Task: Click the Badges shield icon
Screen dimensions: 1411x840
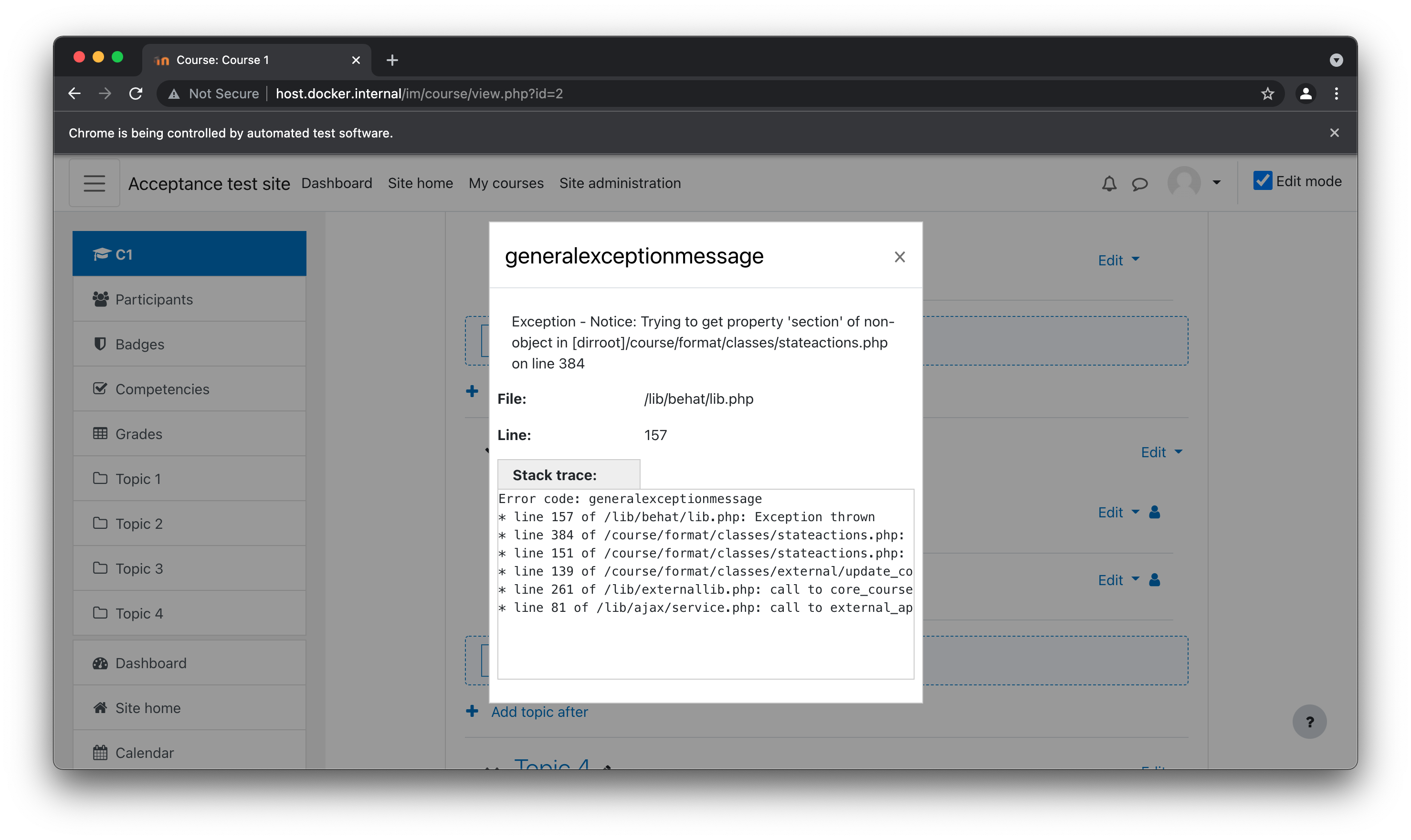Action: click(x=100, y=344)
